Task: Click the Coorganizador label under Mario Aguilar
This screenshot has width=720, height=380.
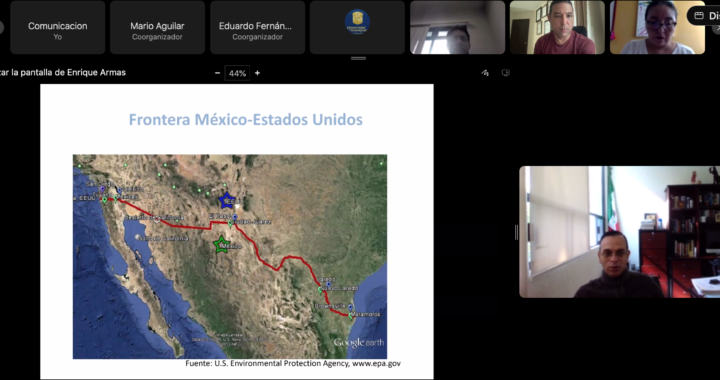Action: tap(157, 37)
